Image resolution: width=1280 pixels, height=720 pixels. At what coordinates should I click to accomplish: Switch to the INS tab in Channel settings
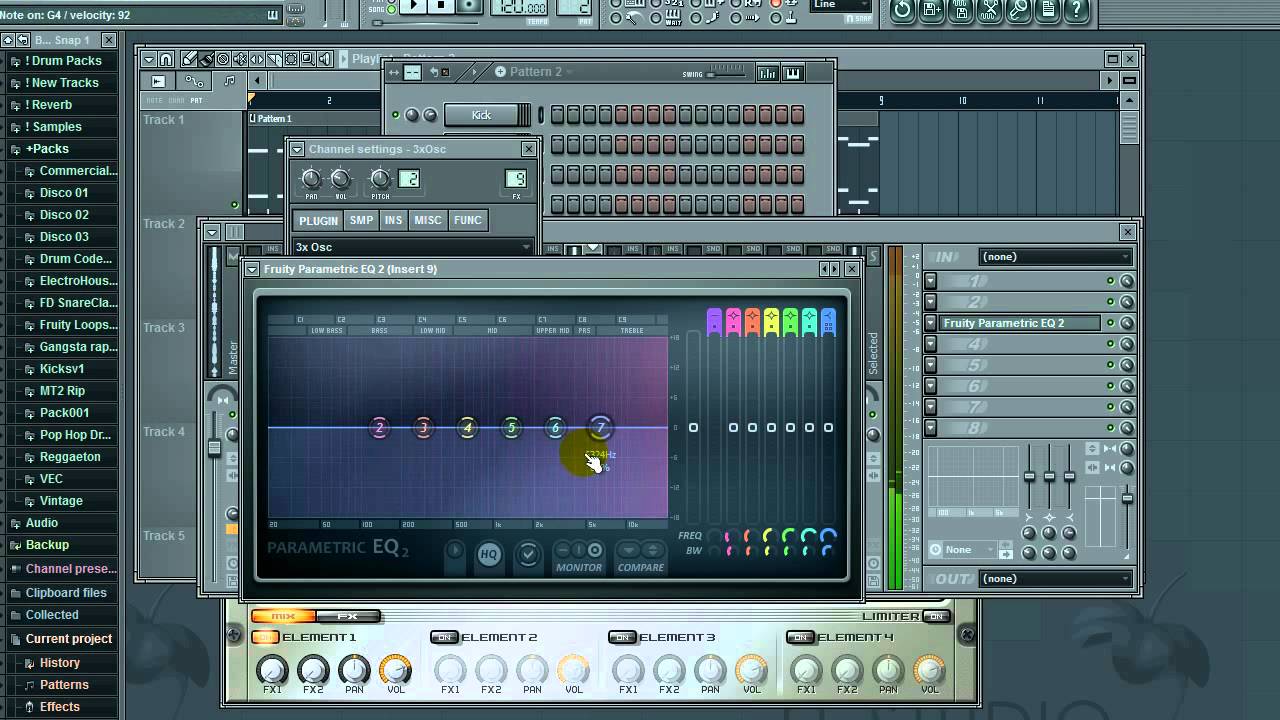tap(394, 221)
